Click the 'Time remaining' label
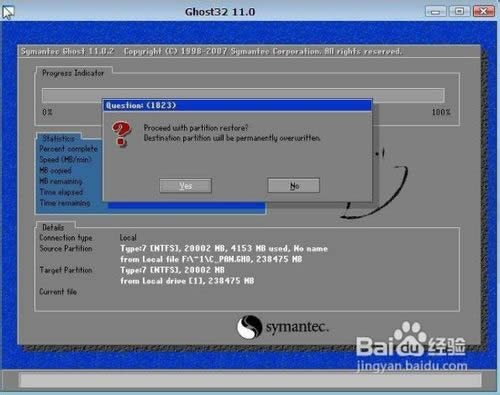Viewport: 500px width, 395px height. click(65, 203)
